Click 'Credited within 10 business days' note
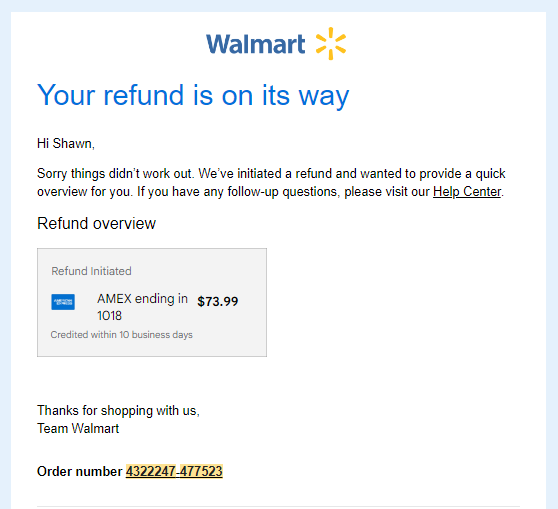Screen dimensions: 558x509 pyautogui.click(x=122, y=335)
